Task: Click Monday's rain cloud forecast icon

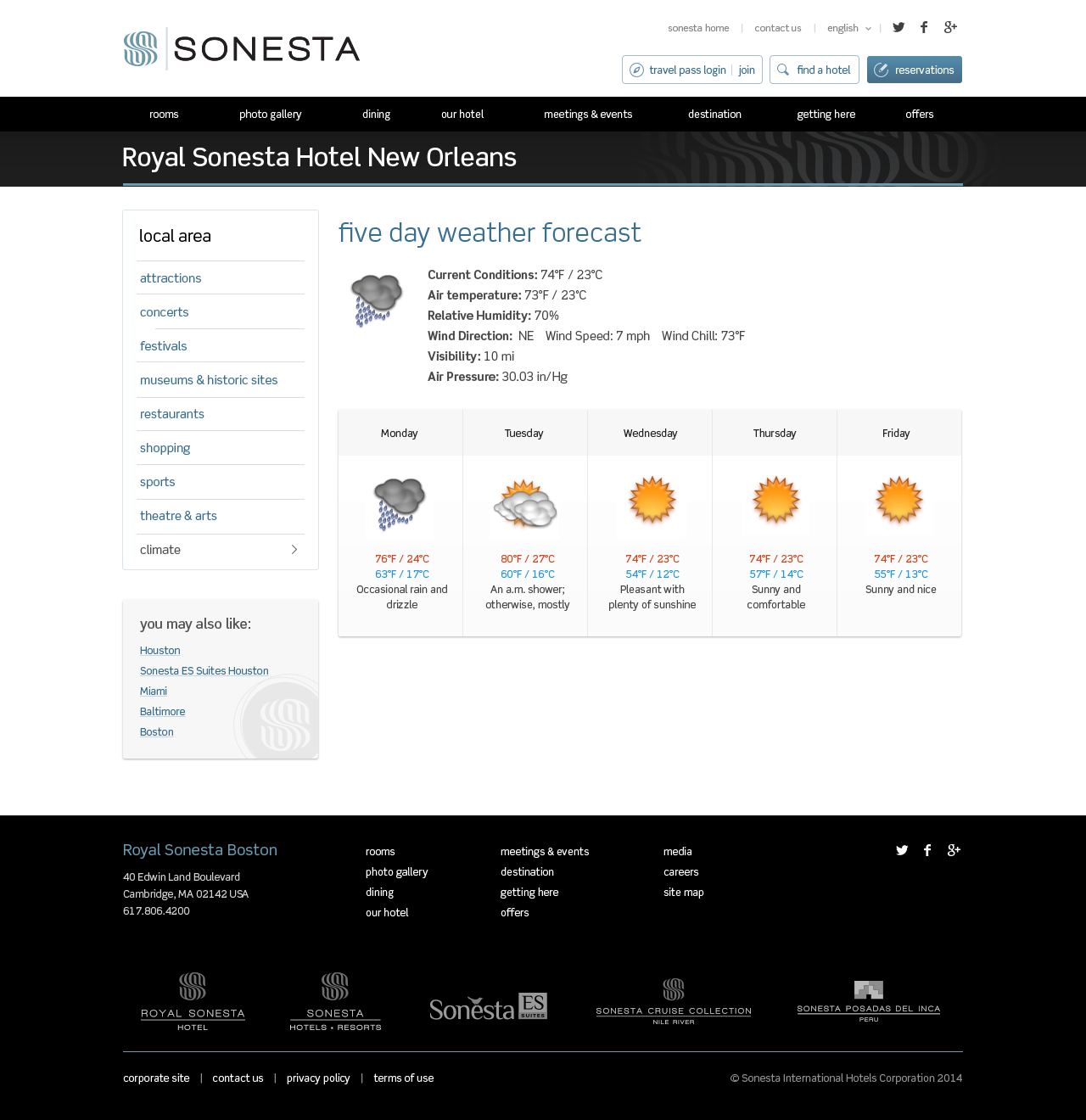Action: (400, 504)
